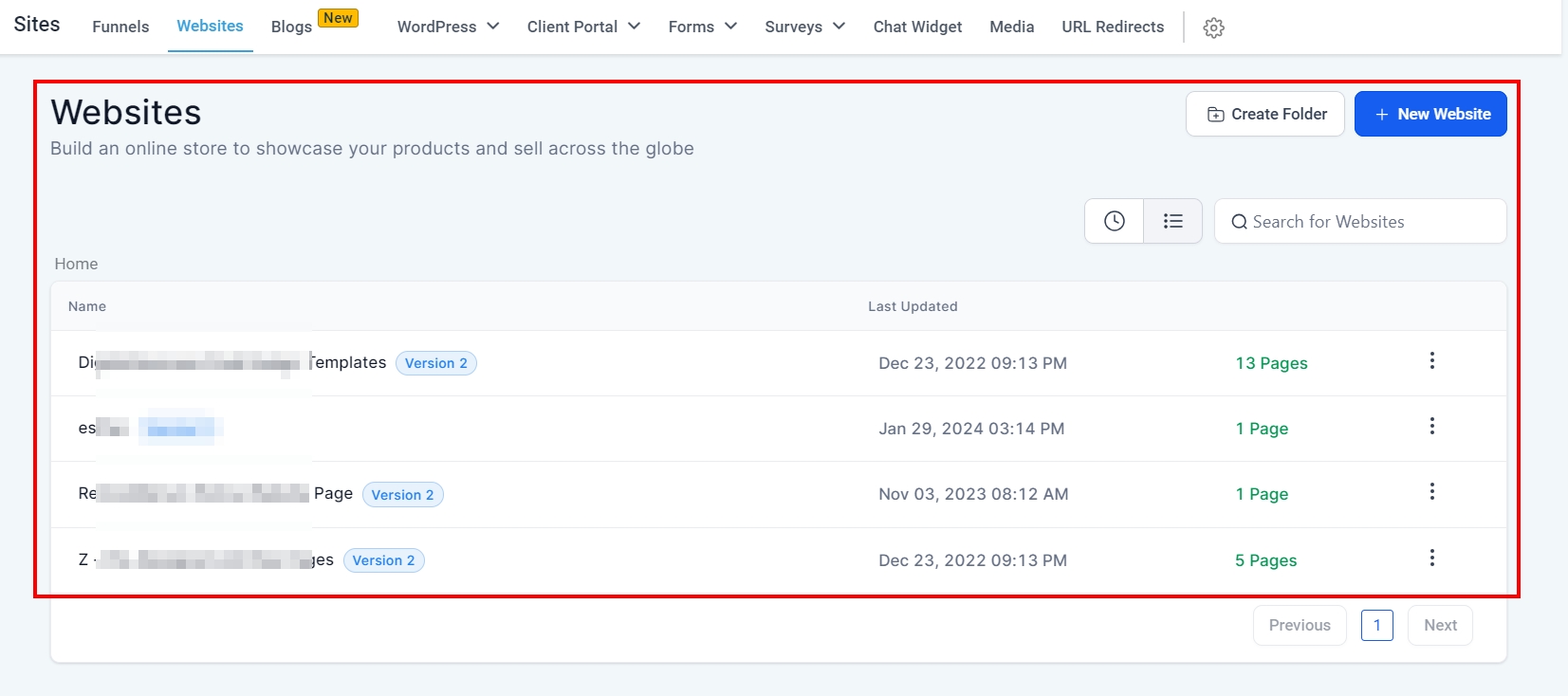Open the Surveys dropdown

[804, 27]
